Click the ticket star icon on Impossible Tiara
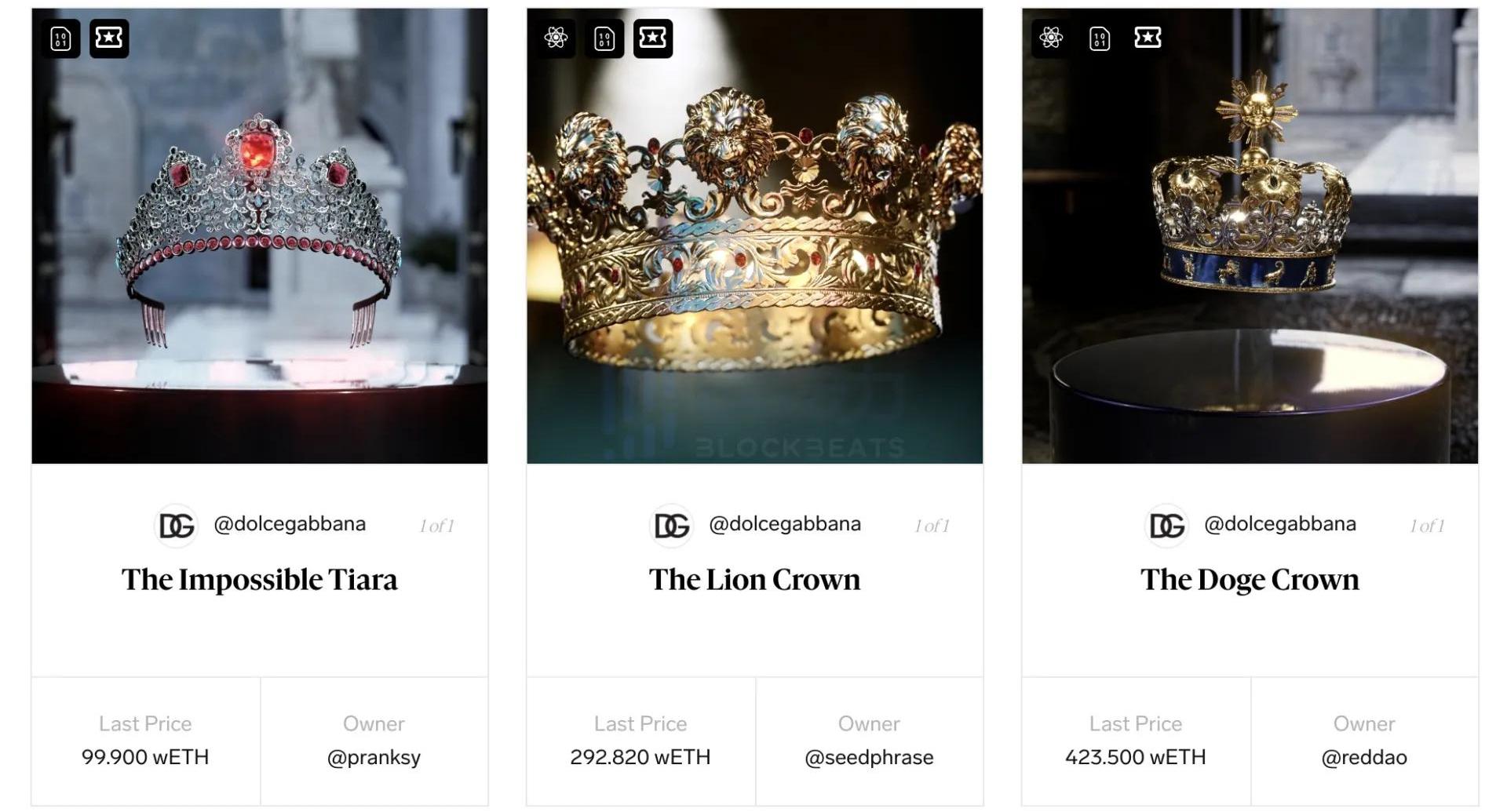Screen dimensions: 1507x812 [x=109, y=38]
